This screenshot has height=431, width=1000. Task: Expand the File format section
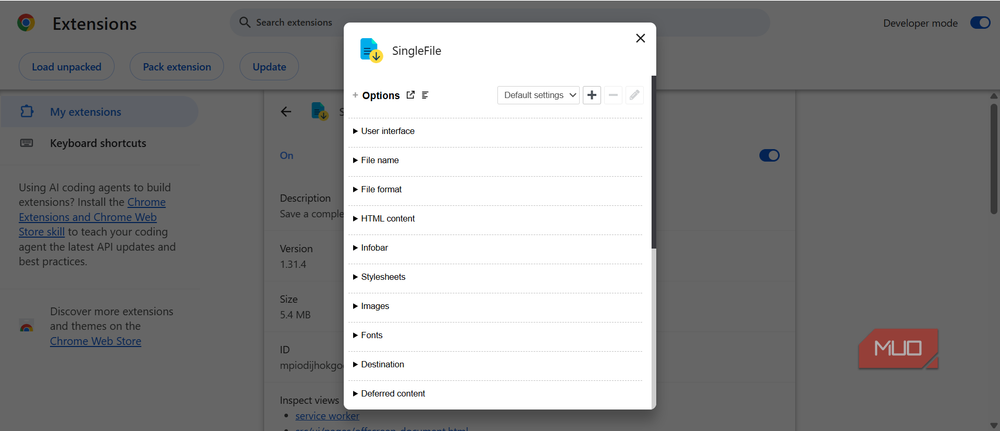[497, 189]
